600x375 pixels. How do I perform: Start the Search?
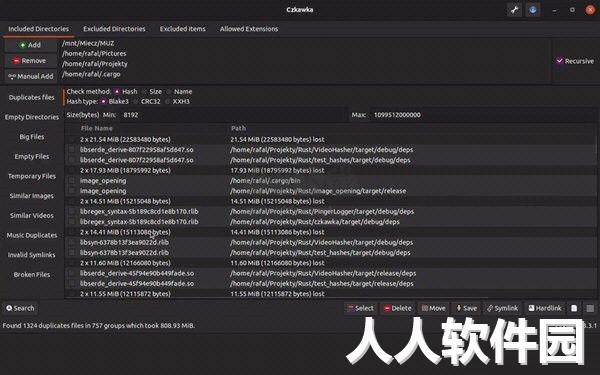pyautogui.click(x=20, y=308)
